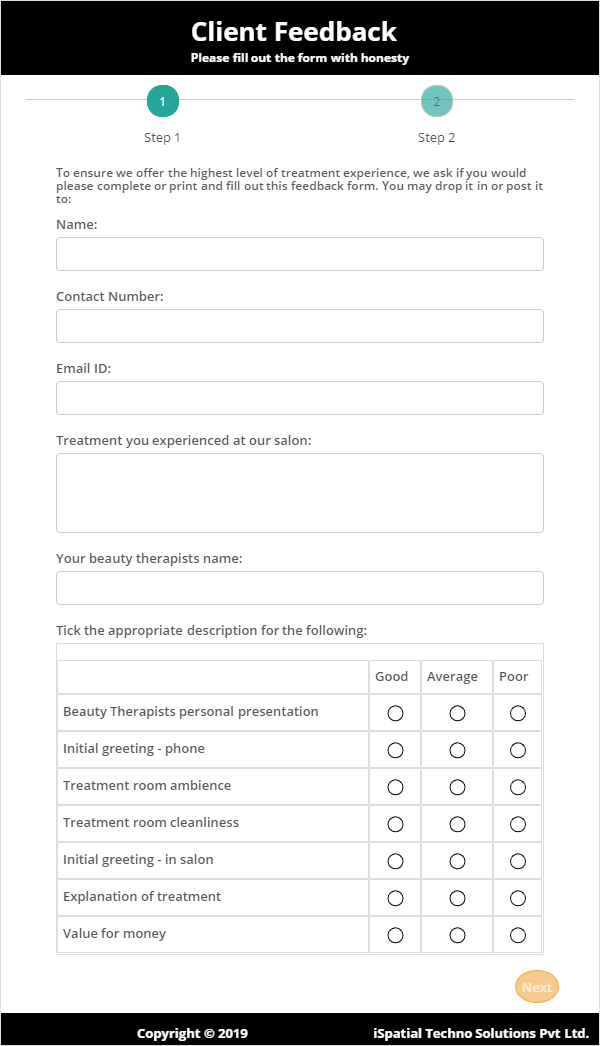Mark Initial greeting - phone as Average
The height and width of the screenshot is (1046, 600).
[457, 750]
